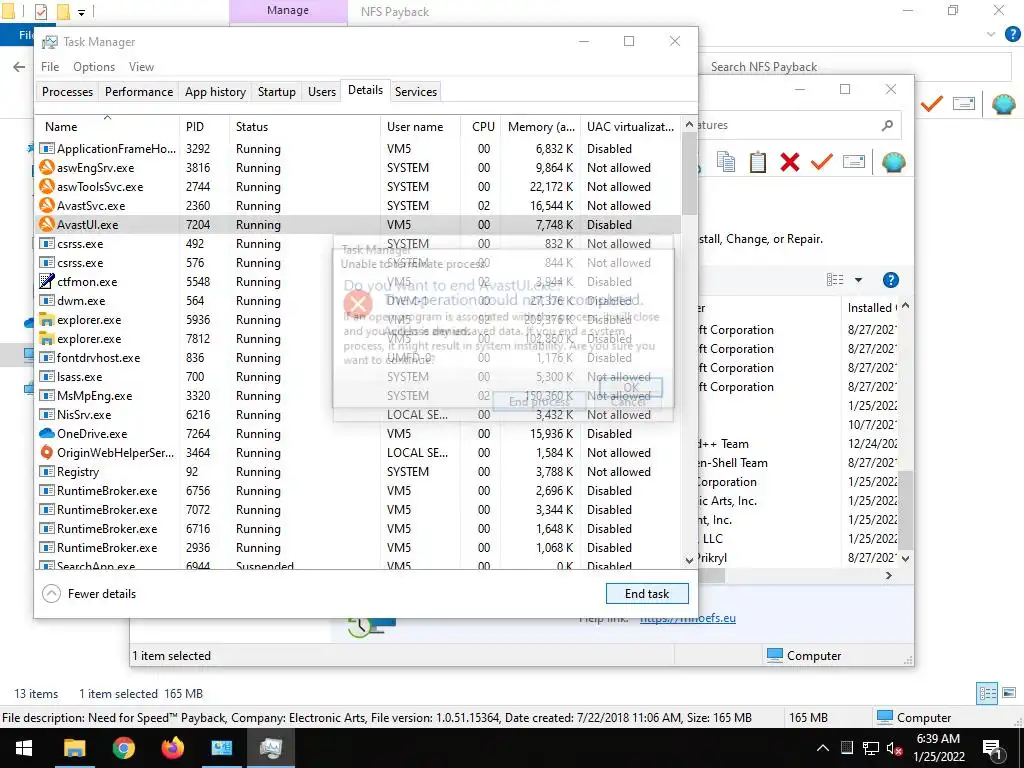Viewport: 1024px width, 768px height.
Task: Click the red X delete icon in Programs and Features
Action: pyautogui.click(x=790, y=162)
